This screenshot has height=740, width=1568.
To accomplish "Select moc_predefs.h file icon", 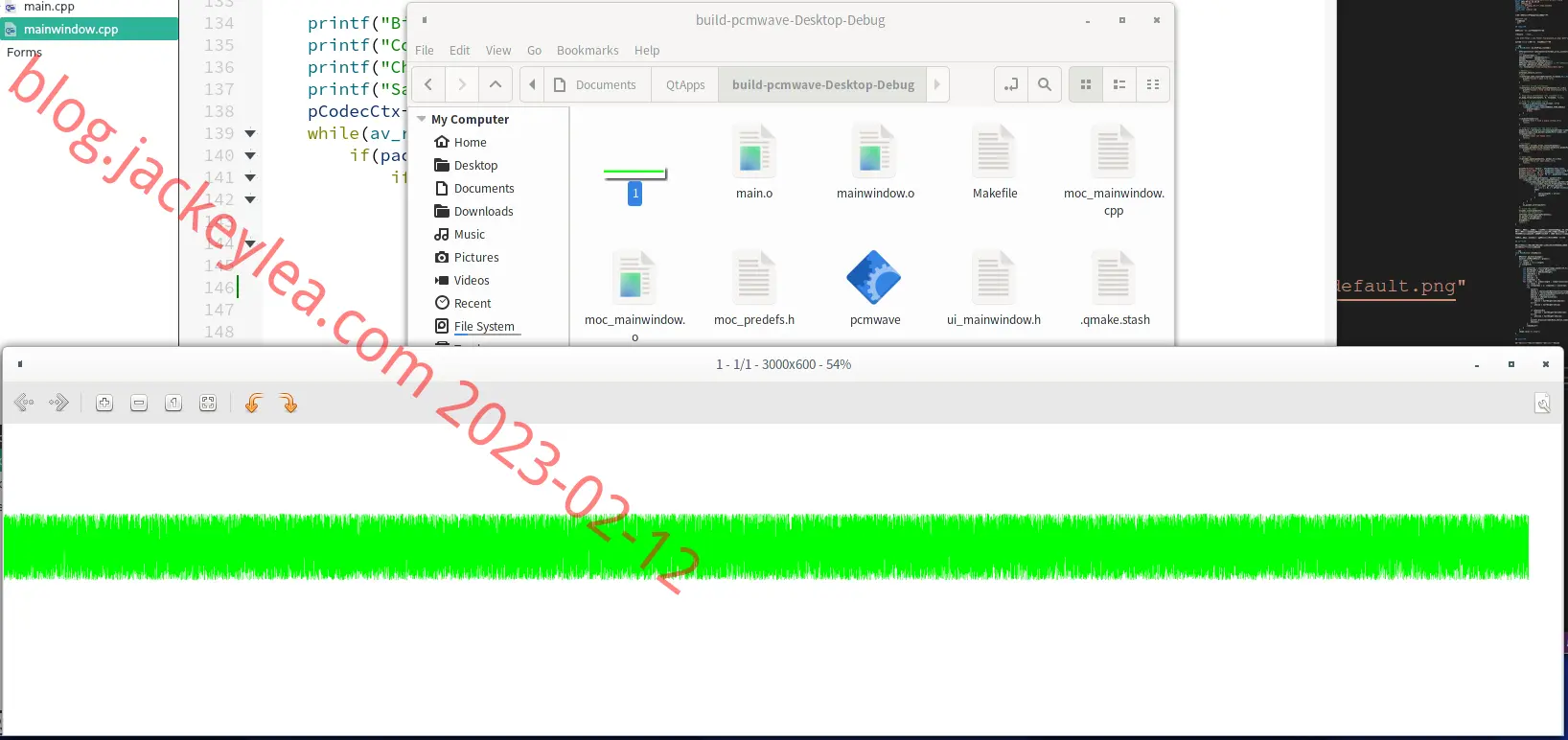I will click(x=754, y=278).
